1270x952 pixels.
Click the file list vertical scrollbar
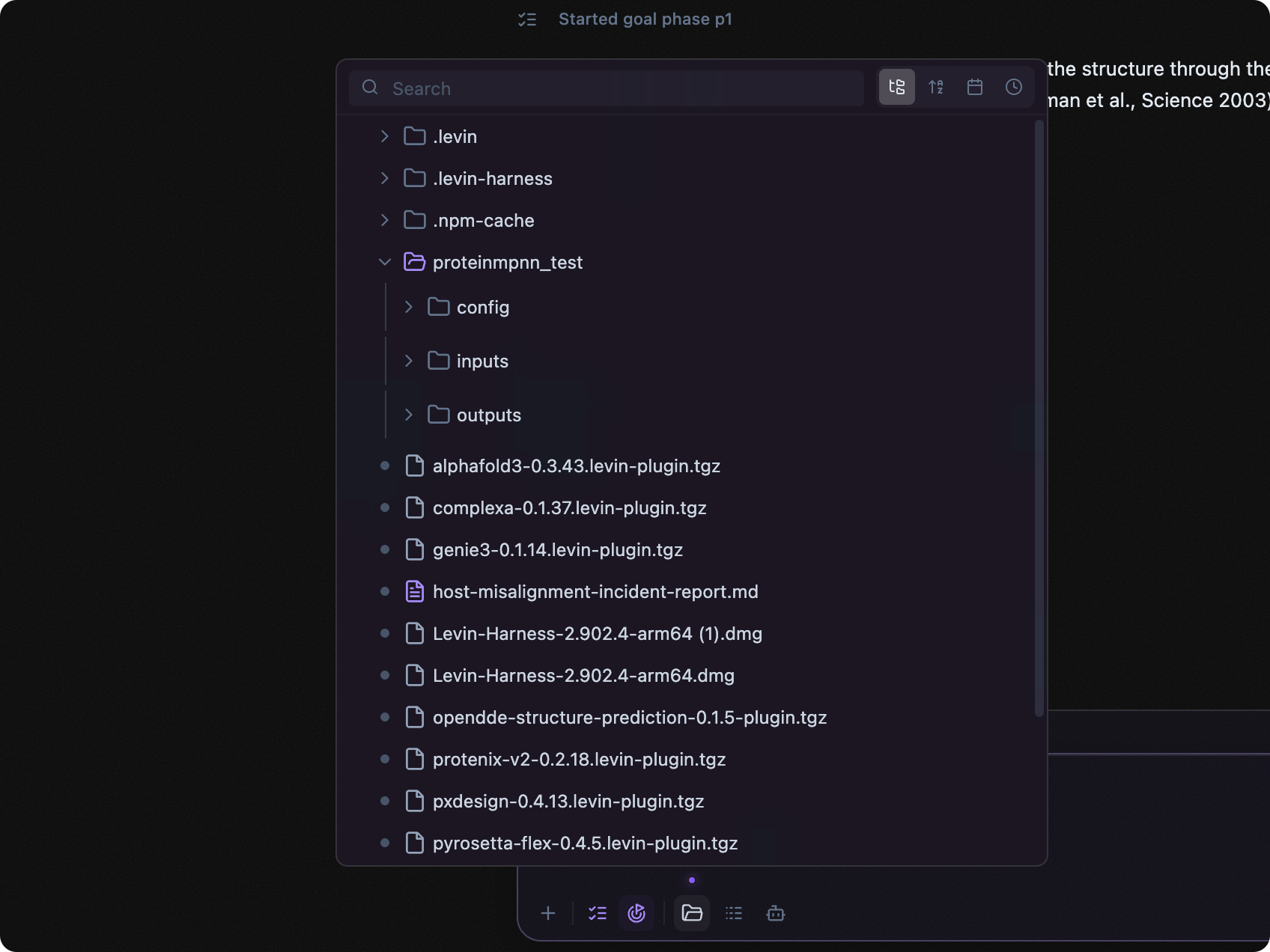[x=1039, y=418]
